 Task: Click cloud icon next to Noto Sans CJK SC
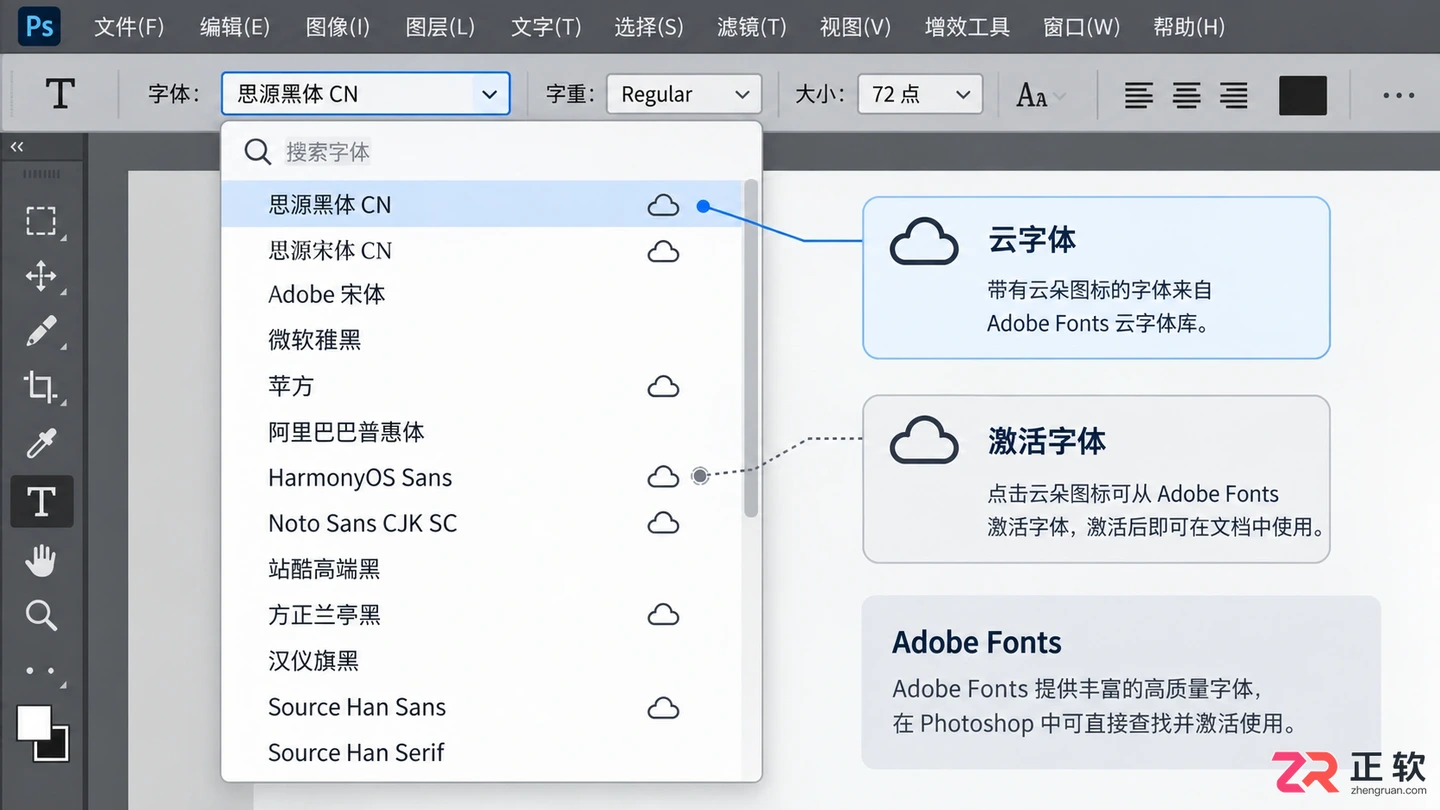pos(663,523)
